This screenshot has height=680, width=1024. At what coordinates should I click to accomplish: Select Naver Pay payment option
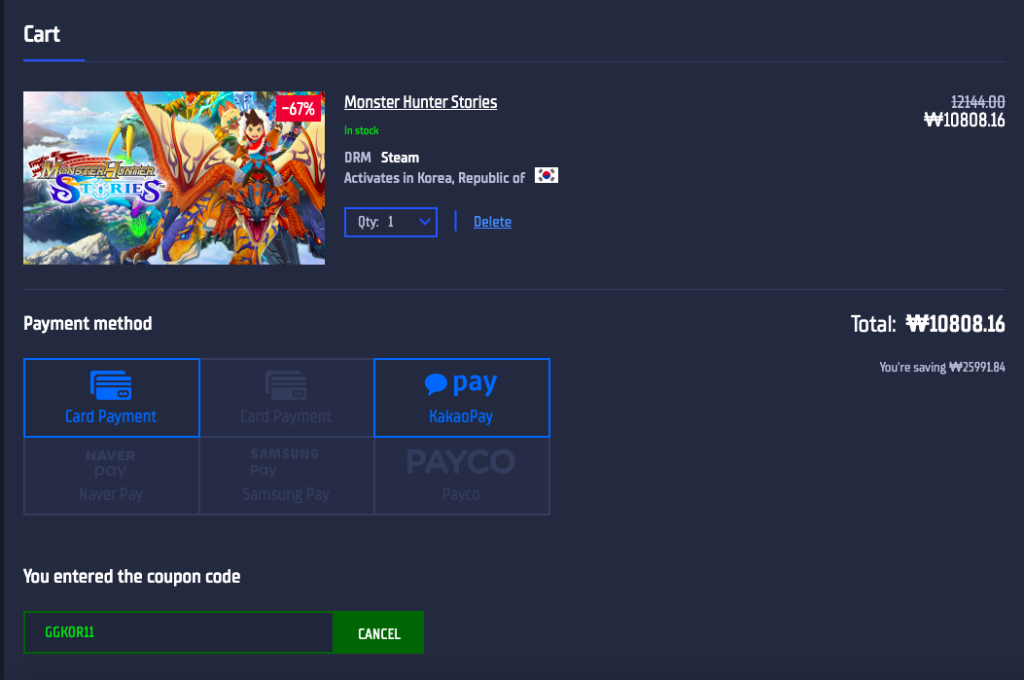pyautogui.click(x=111, y=476)
